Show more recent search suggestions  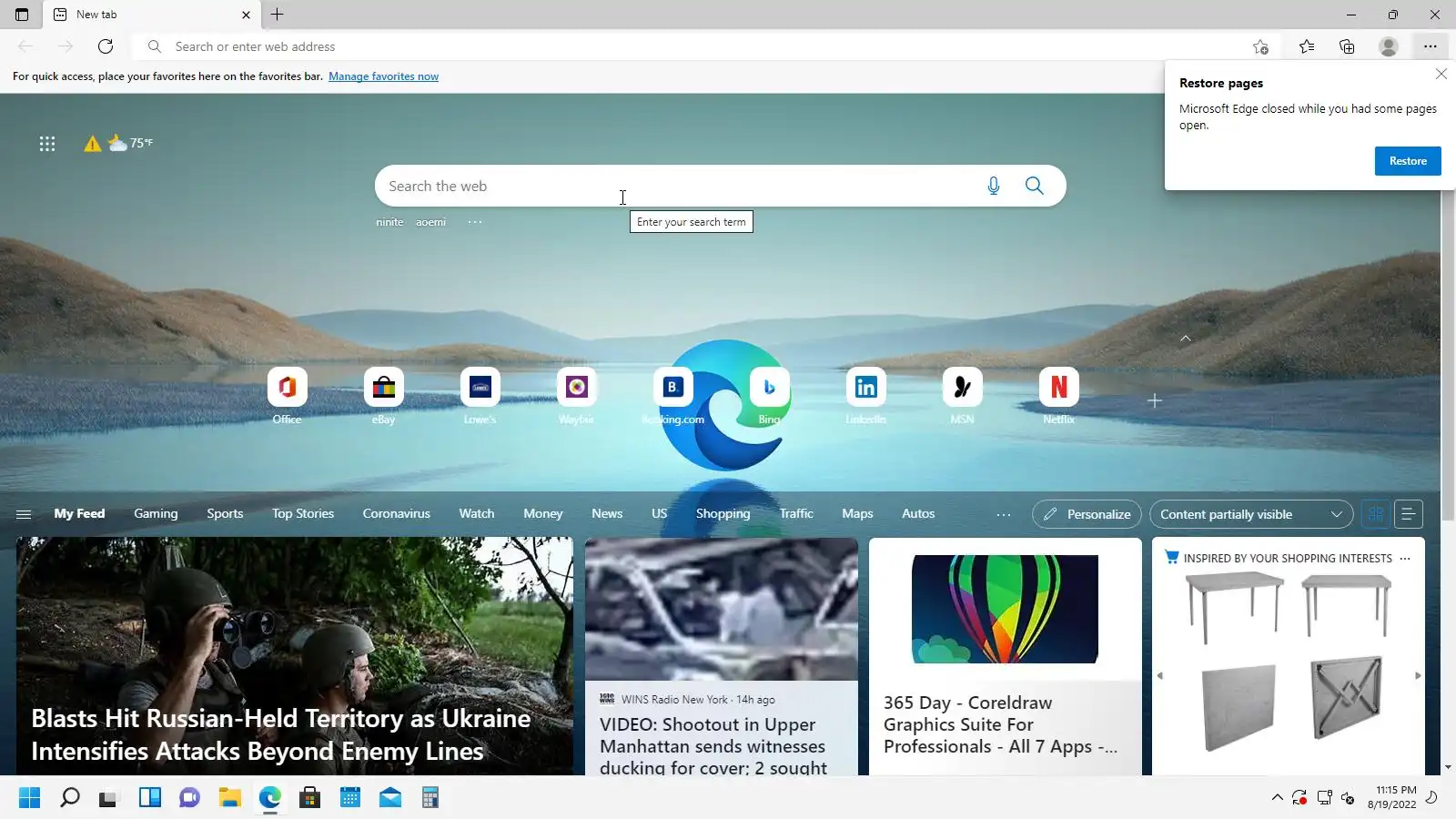point(475,222)
